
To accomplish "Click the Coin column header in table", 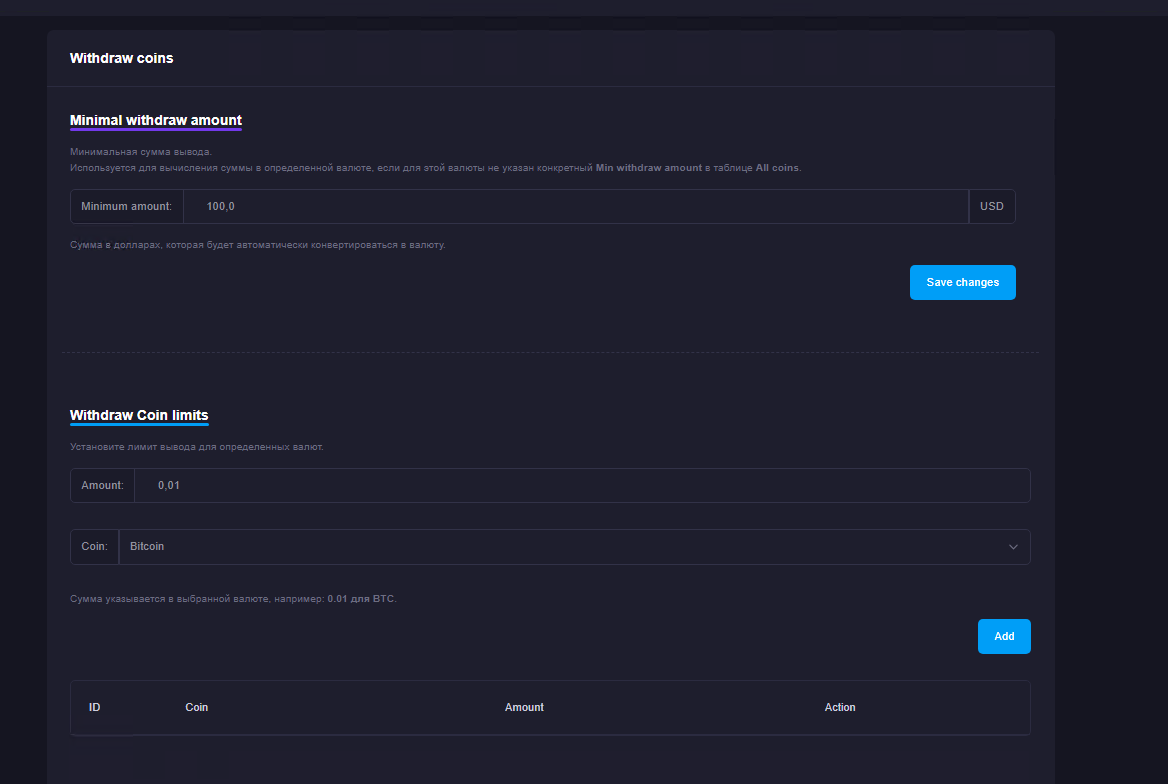I will (197, 708).
